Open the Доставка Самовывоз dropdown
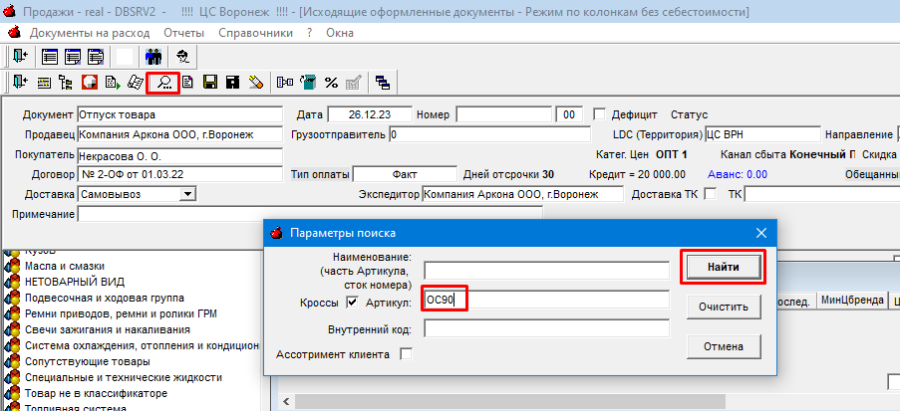This screenshot has width=900, height=411. (x=187, y=194)
